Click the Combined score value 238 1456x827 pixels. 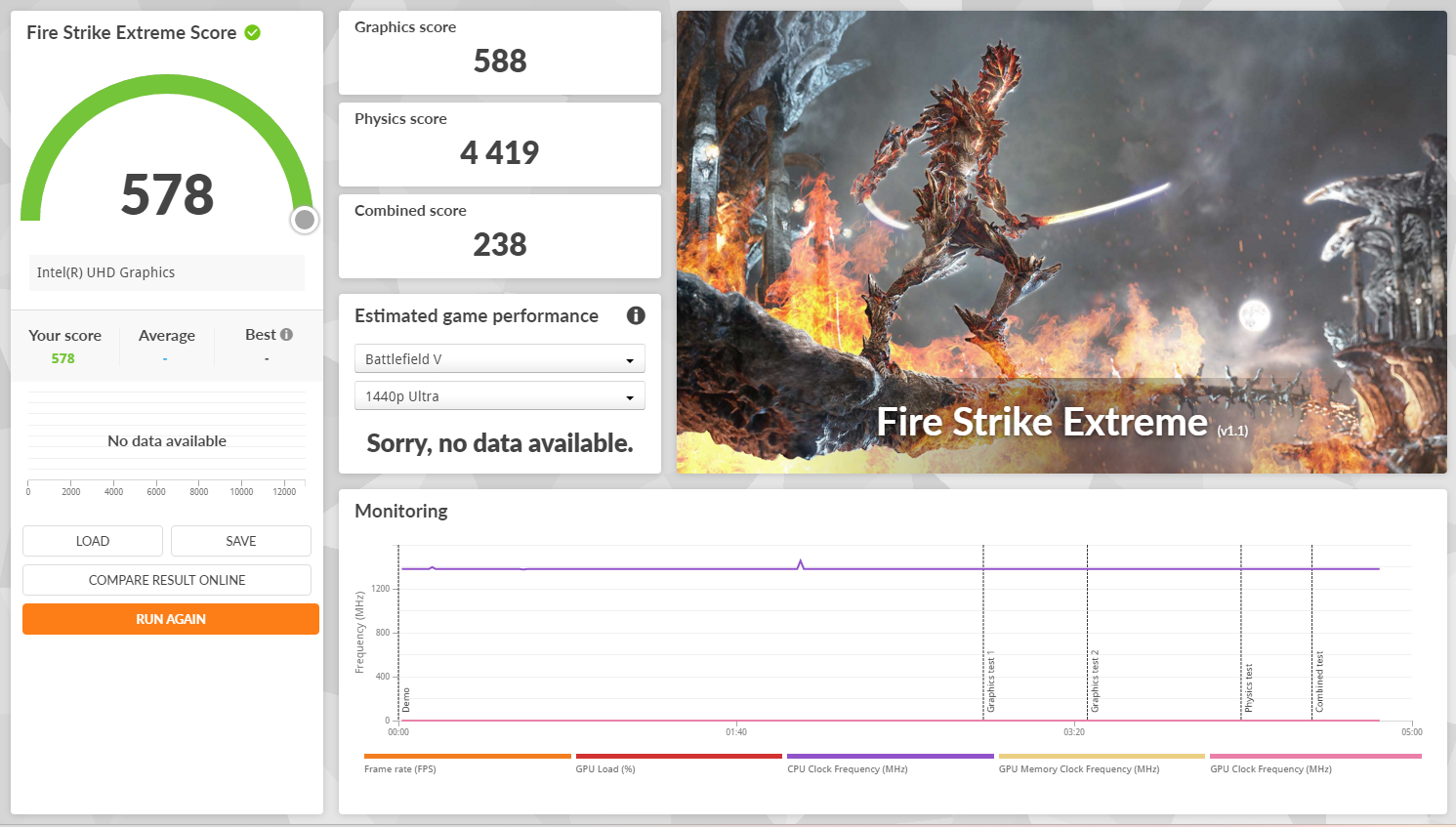[x=500, y=245]
